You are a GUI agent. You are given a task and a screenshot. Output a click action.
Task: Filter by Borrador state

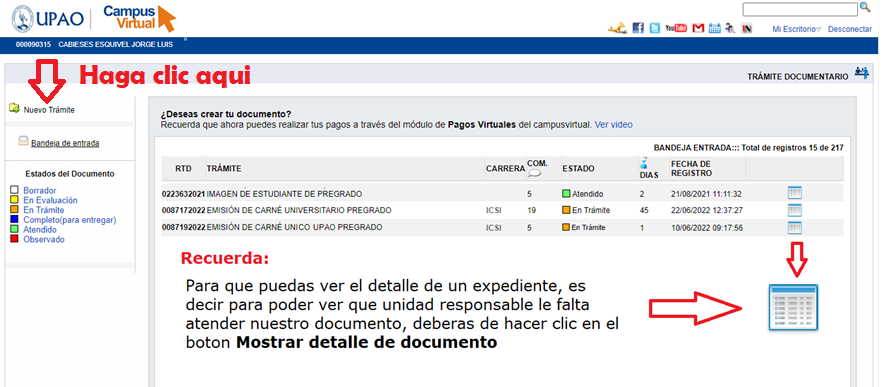pos(39,191)
